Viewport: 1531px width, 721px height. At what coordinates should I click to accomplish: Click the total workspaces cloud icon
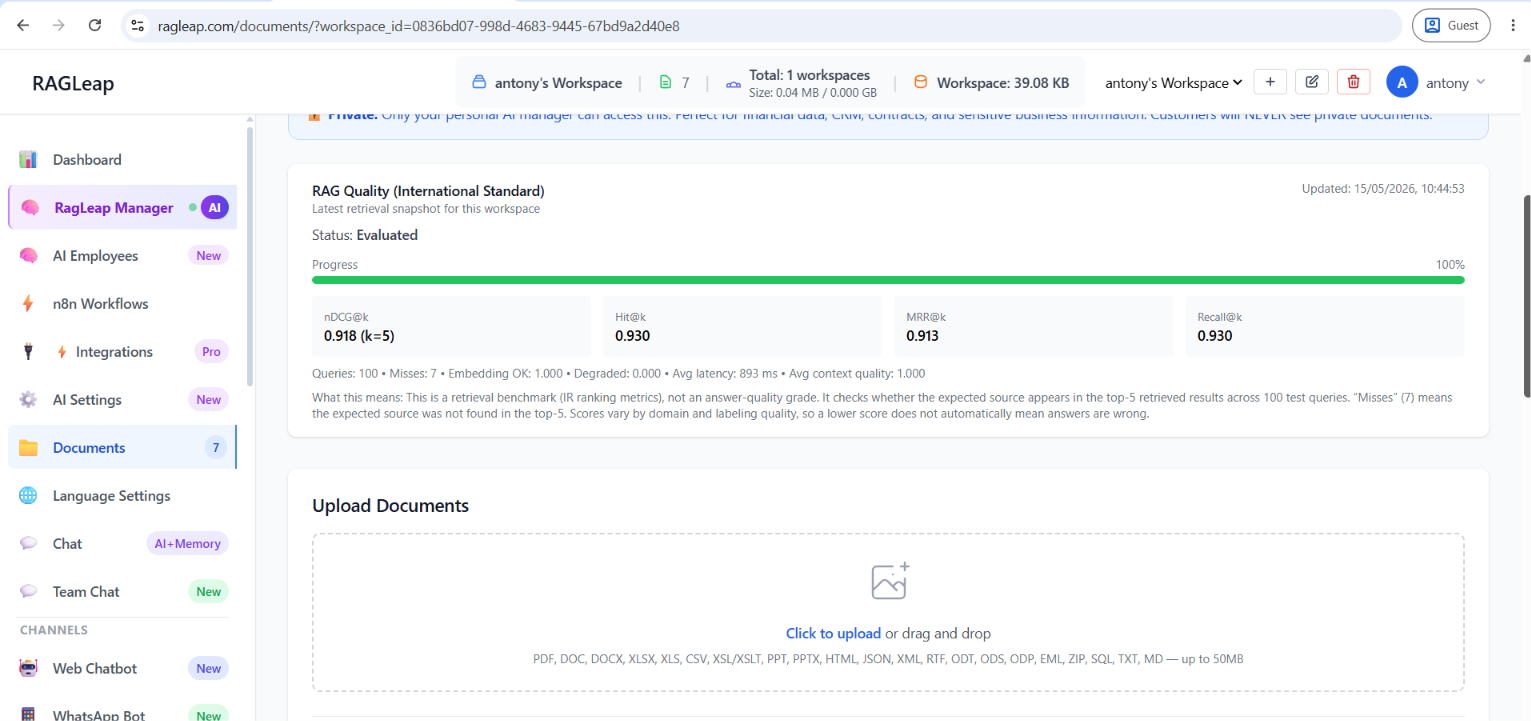click(x=733, y=84)
